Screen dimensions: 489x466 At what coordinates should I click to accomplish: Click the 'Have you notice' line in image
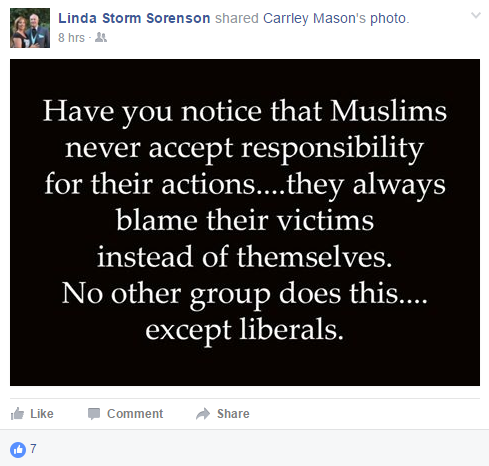pos(245,112)
